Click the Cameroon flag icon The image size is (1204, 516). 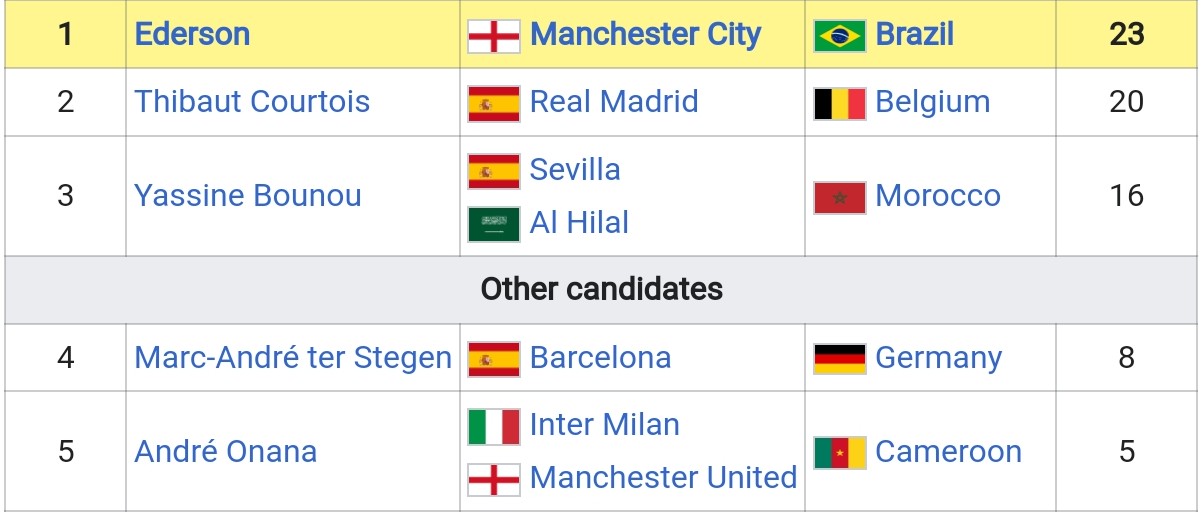point(838,452)
